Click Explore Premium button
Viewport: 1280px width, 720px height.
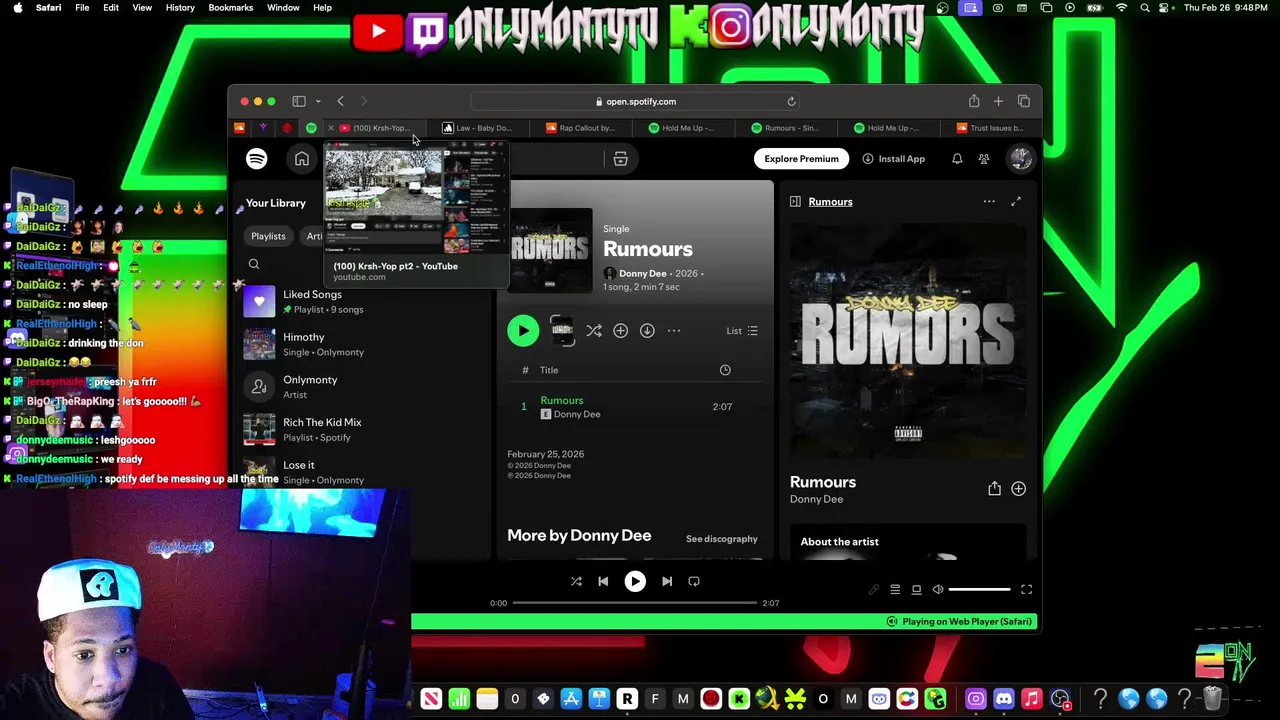(801, 159)
